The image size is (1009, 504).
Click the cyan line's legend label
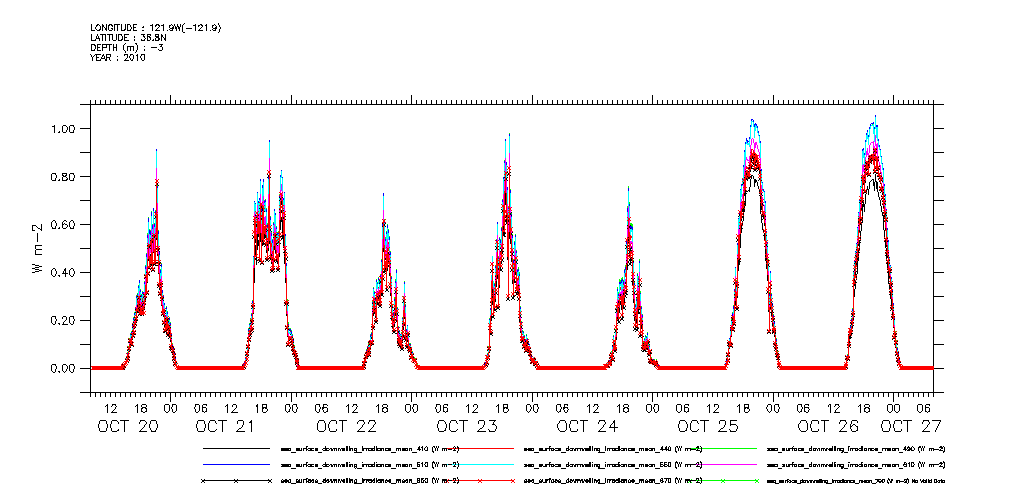click(x=613, y=464)
